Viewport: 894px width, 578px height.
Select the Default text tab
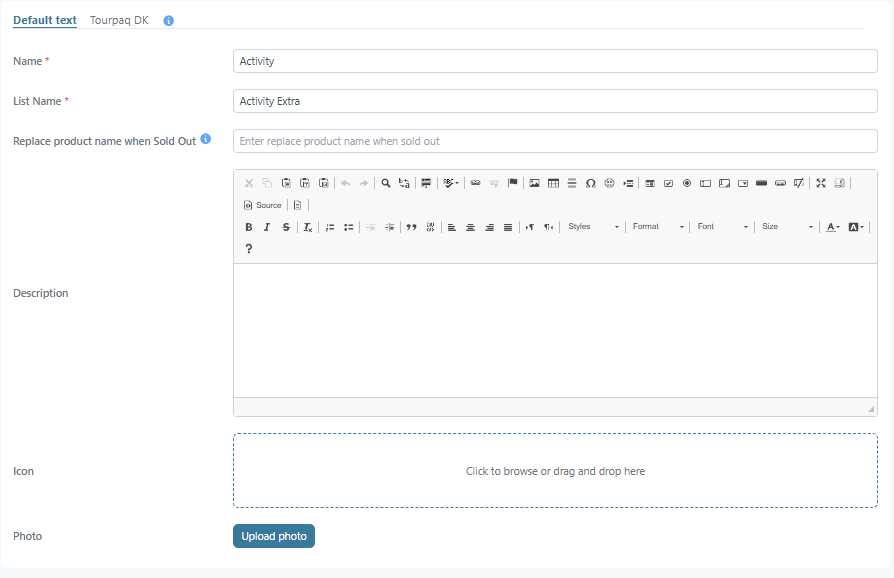pos(45,20)
